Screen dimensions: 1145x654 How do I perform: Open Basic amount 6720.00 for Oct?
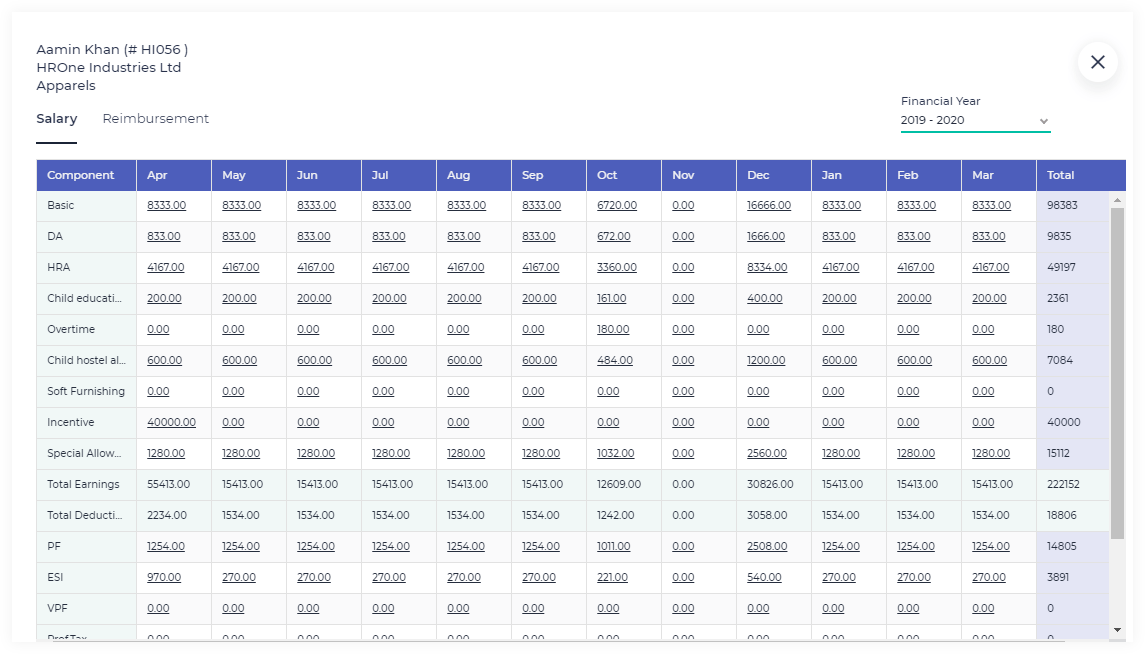[617, 205]
